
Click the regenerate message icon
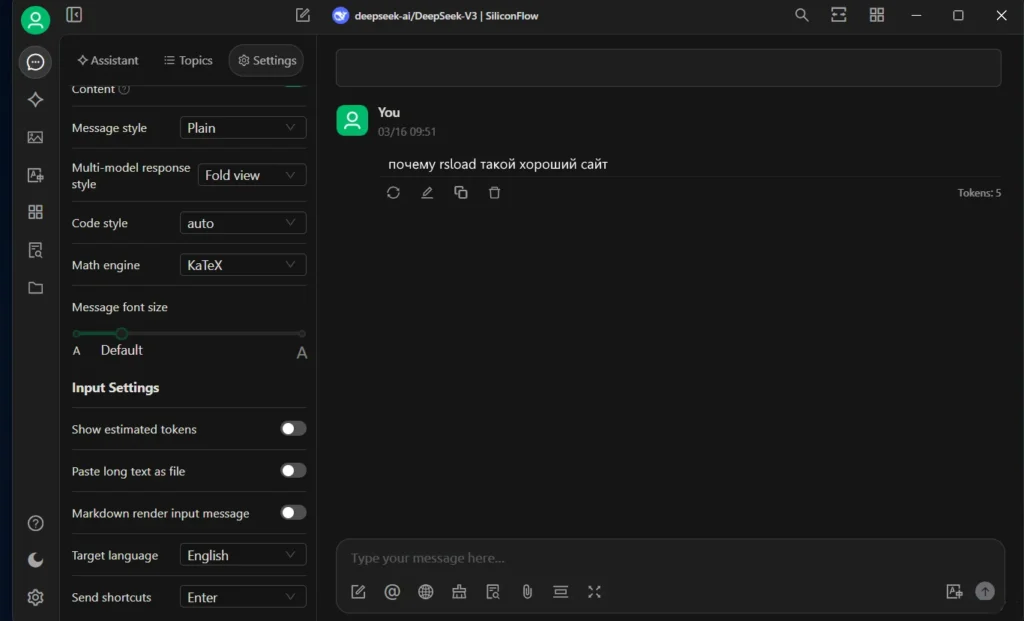393,193
